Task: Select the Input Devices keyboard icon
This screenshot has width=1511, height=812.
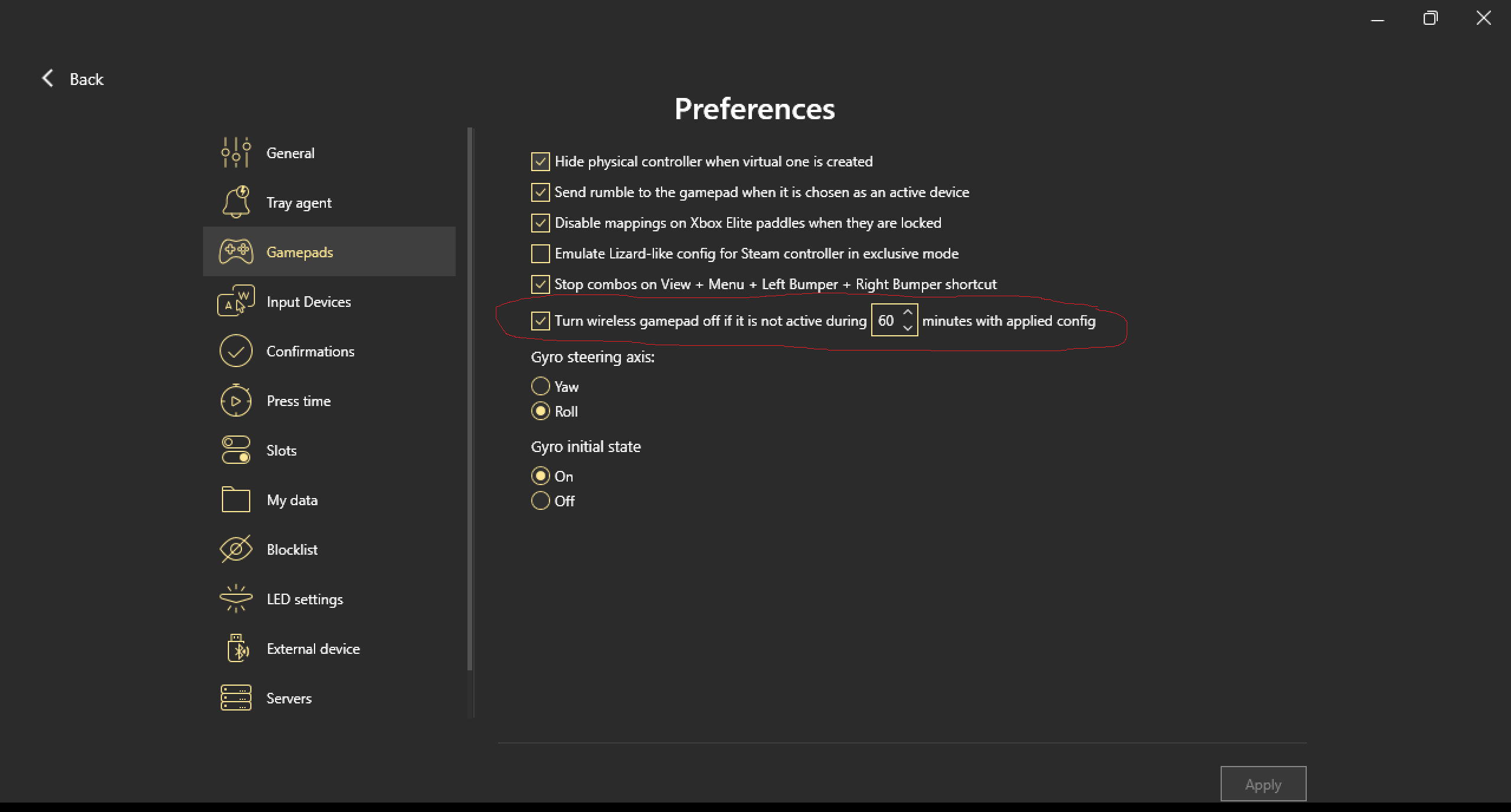Action: point(236,302)
